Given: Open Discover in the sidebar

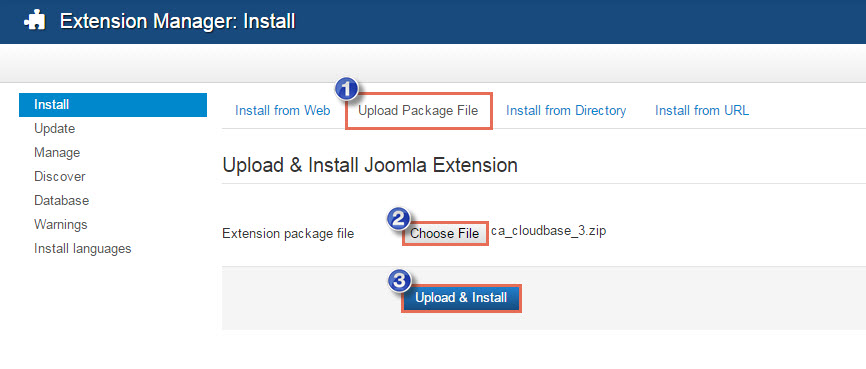Looking at the screenshot, I should [60, 177].
